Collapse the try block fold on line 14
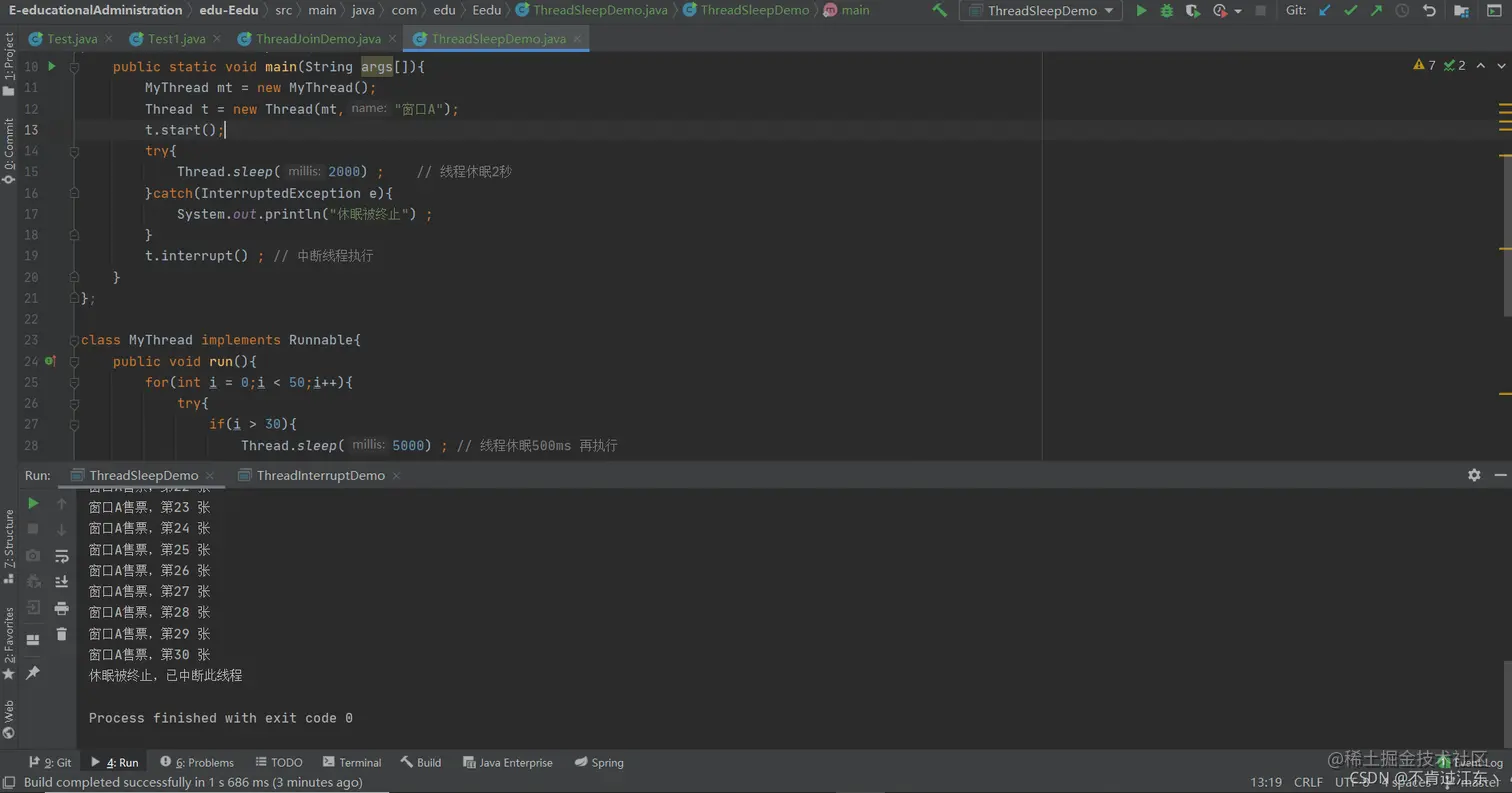This screenshot has height=793, width=1512. (74, 151)
